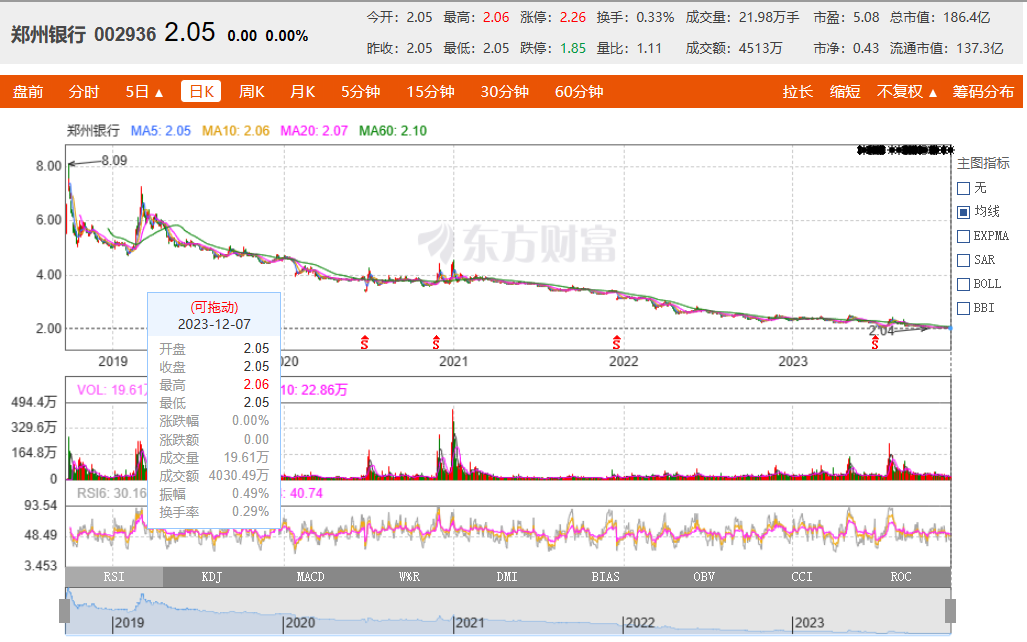The width and height of the screenshot is (1027, 642).
Task: Click 缩短 to shorten the chart
Action: click(845, 92)
